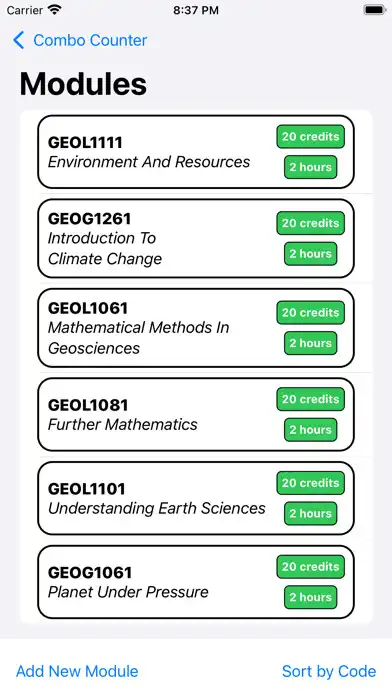
Task: Tap the 20 credits badge on GEOL1081
Action: [x=310, y=399]
